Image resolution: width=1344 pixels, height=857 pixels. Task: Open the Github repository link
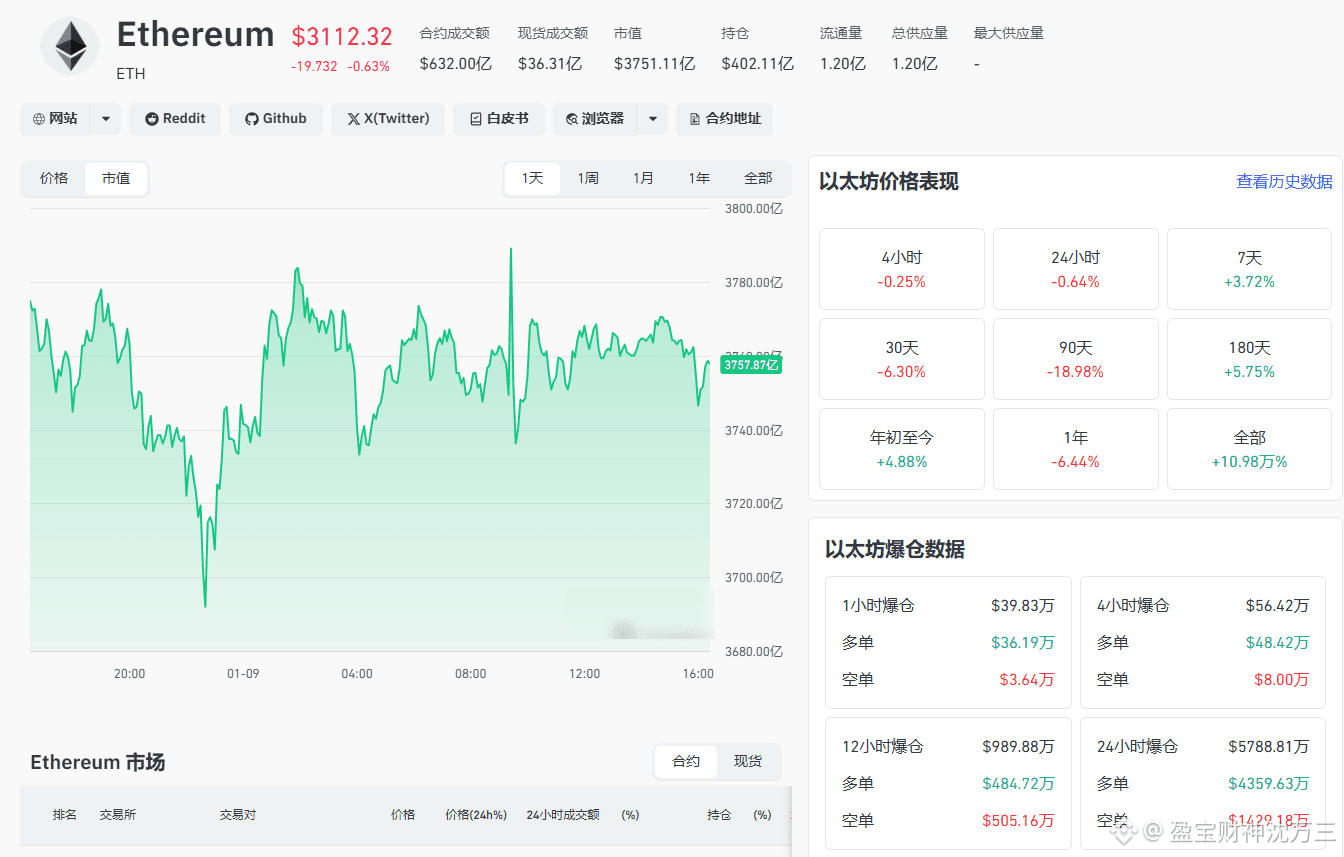276,119
